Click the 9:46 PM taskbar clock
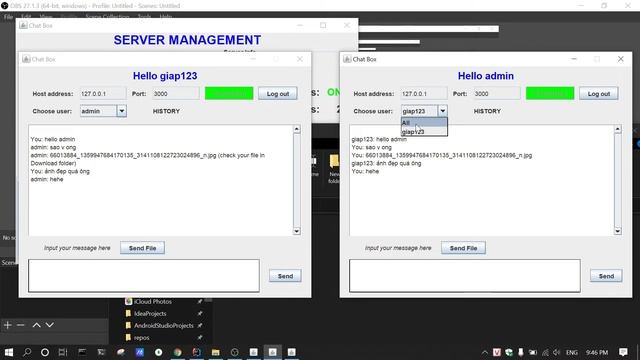The width and height of the screenshot is (640, 360). [x=597, y=352]
